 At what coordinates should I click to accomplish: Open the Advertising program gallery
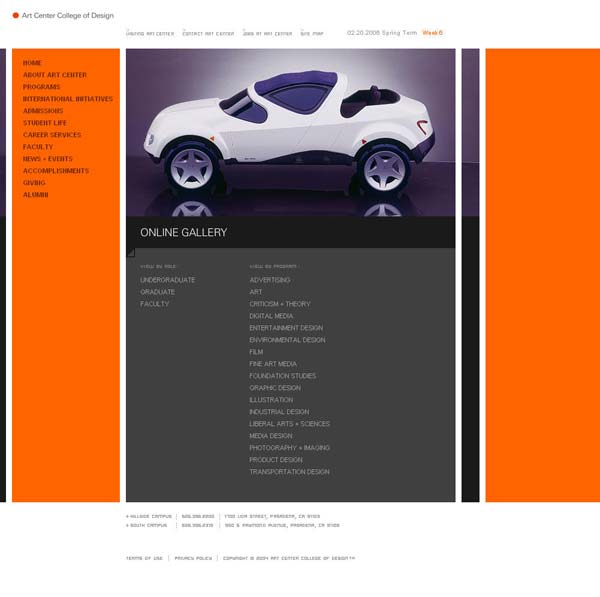pyautogui.click(x=270, y=280)
